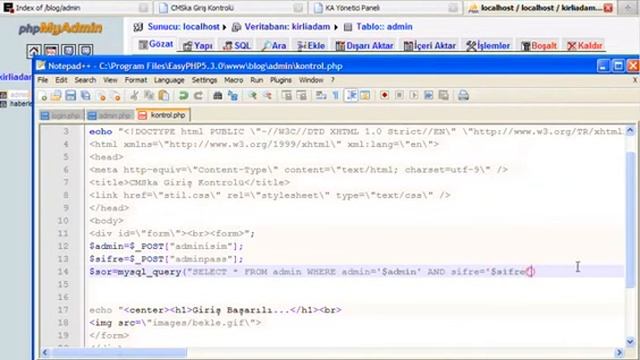The image size is (640, 360).
Task: Click the editor vertical scrollbar down arrow
Action: click(x=630, y=342)
